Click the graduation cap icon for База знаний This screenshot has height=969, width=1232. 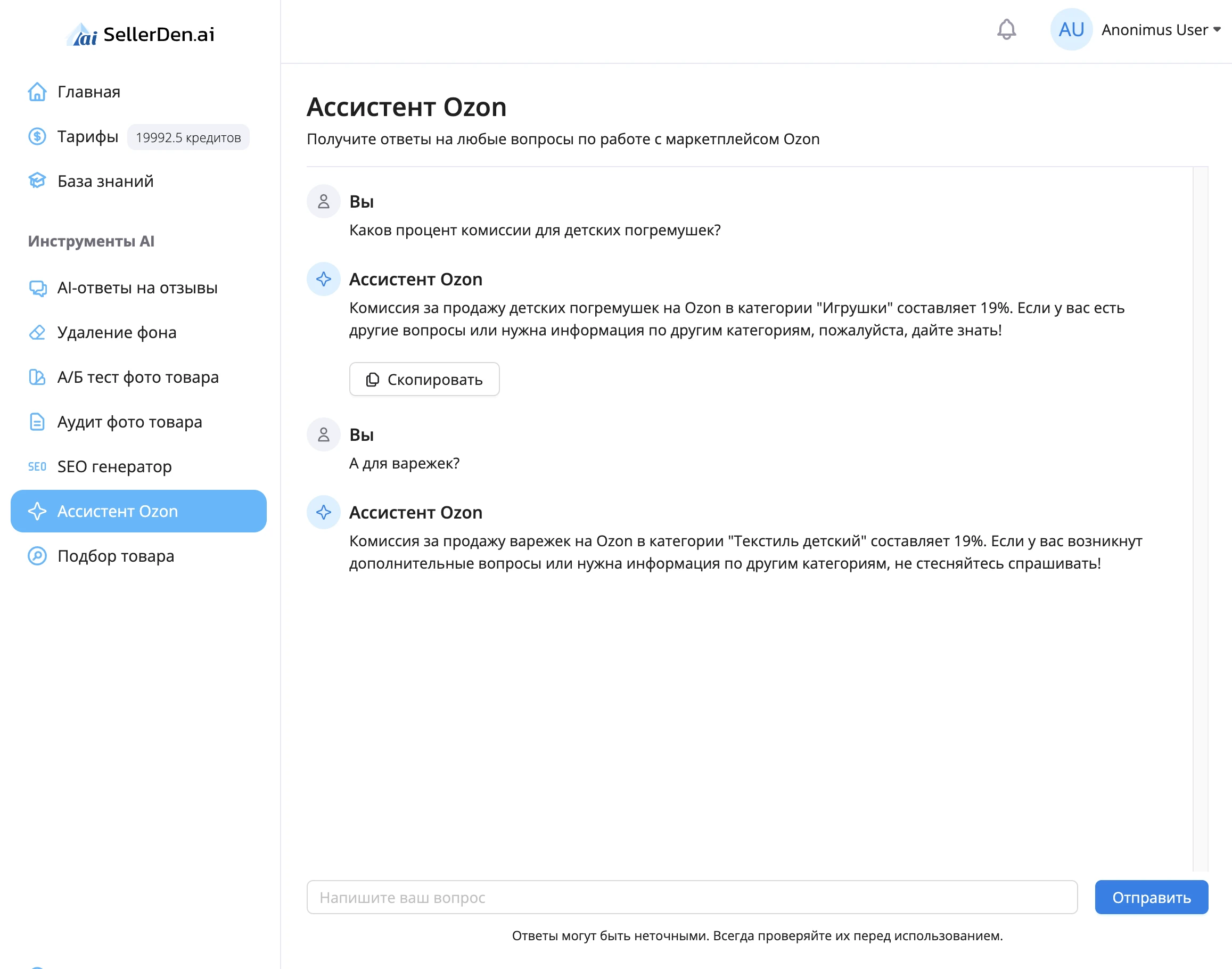pos(37,181)
